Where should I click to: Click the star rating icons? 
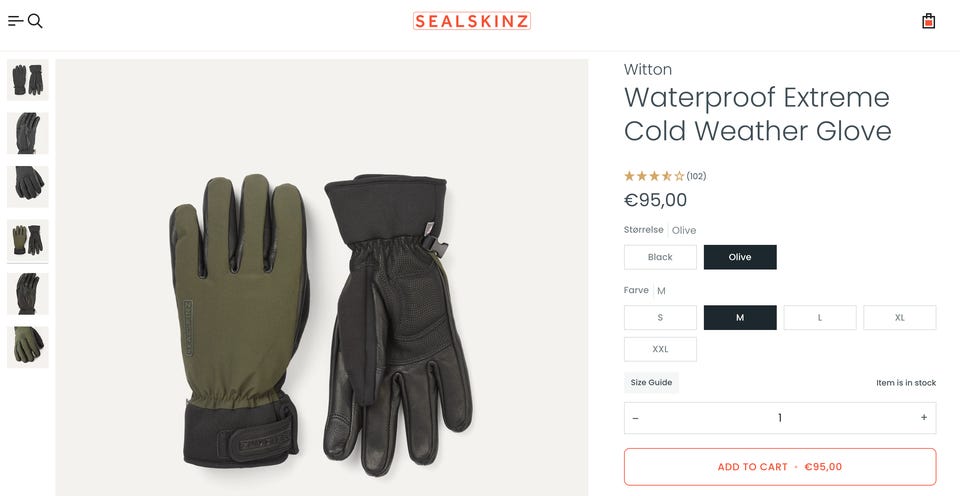[x=654, y=176]
